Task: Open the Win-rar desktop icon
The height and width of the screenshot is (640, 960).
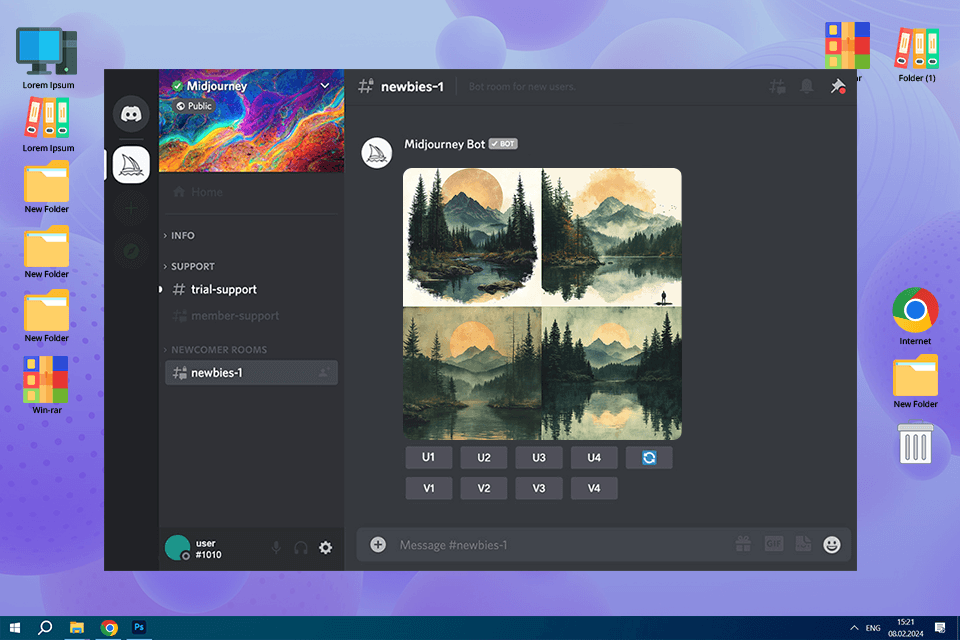Action: tap(47, 385)
